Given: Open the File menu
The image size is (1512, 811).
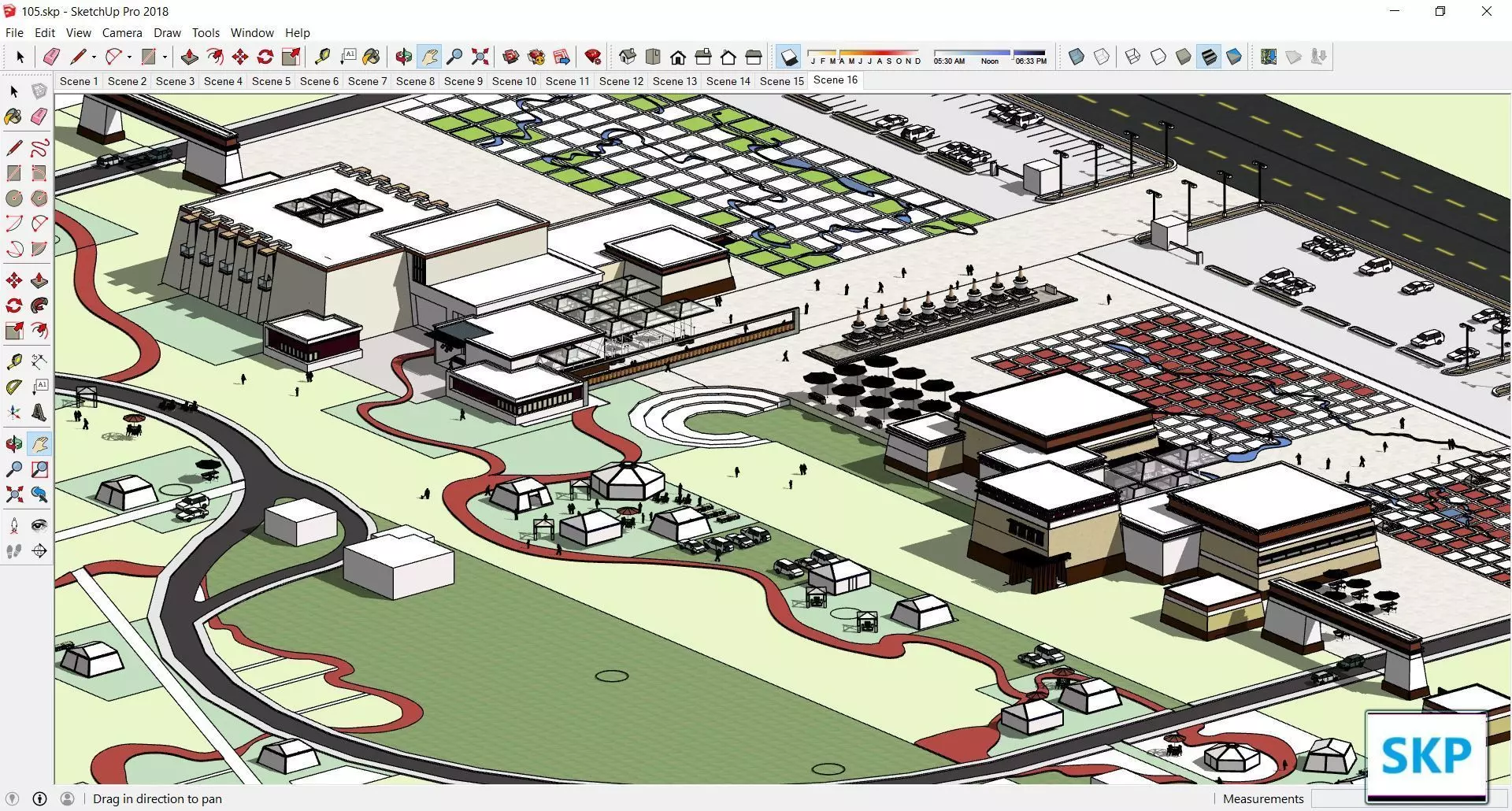Looking at the screenshot, I should pos(14,33).
